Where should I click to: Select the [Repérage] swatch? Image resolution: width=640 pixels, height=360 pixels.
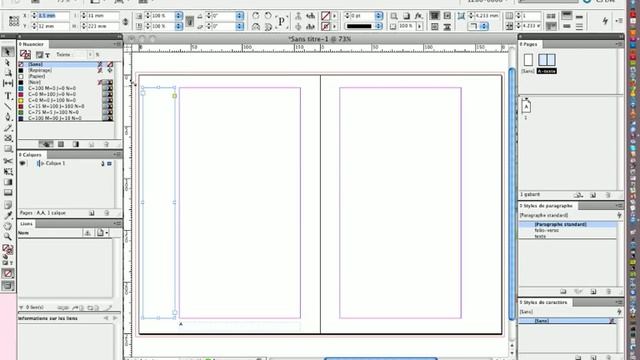[x=66, y=70]
